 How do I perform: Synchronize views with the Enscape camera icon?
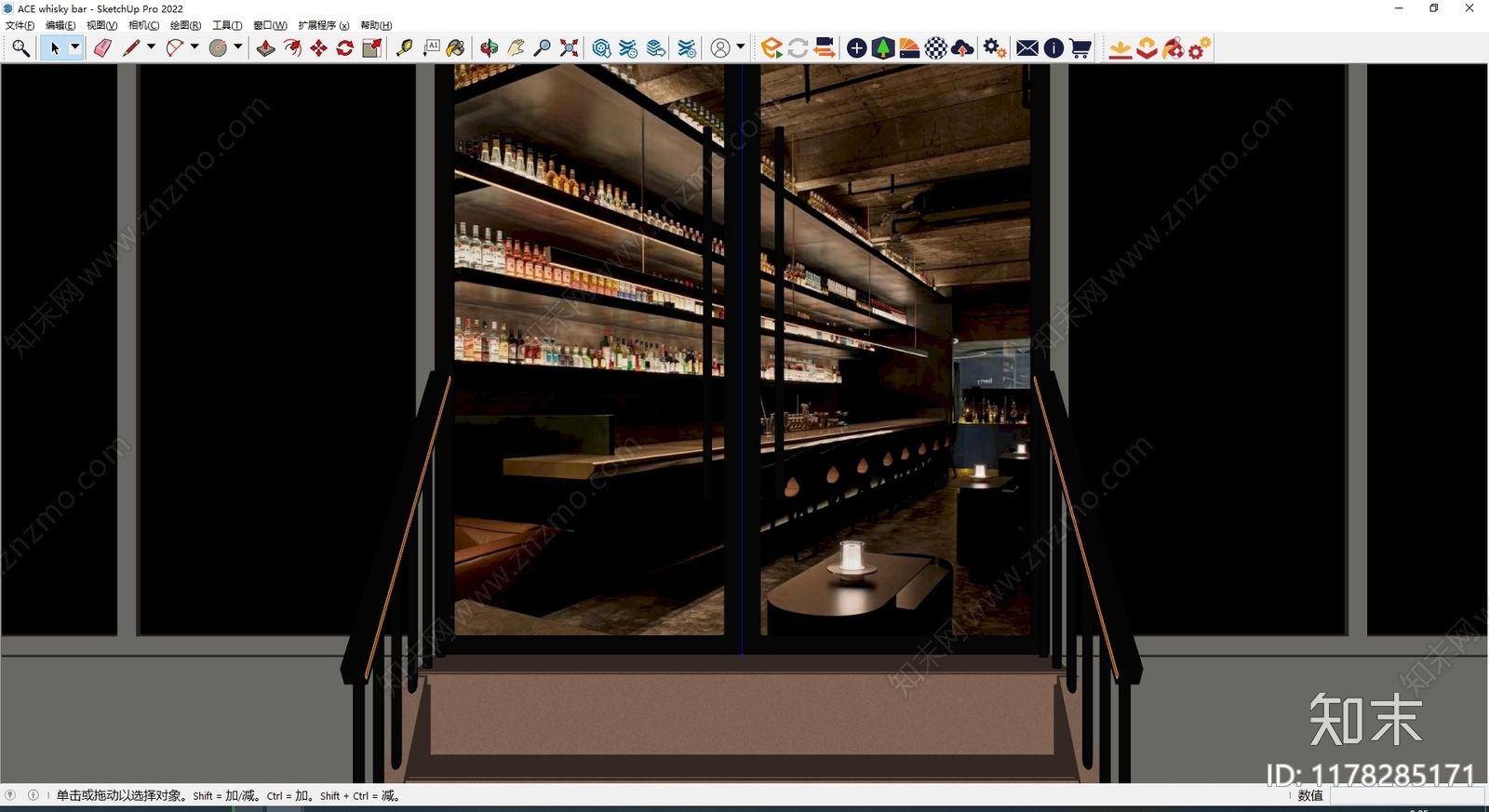point(825,48)
